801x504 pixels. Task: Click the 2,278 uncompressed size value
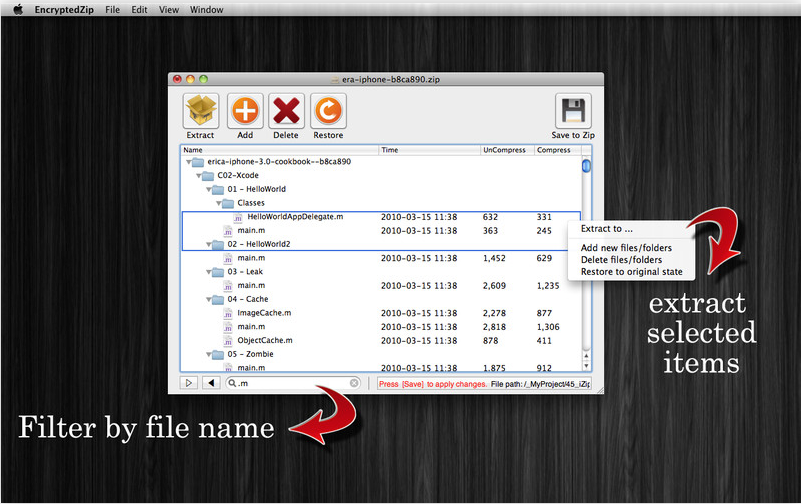coord(494,314)
